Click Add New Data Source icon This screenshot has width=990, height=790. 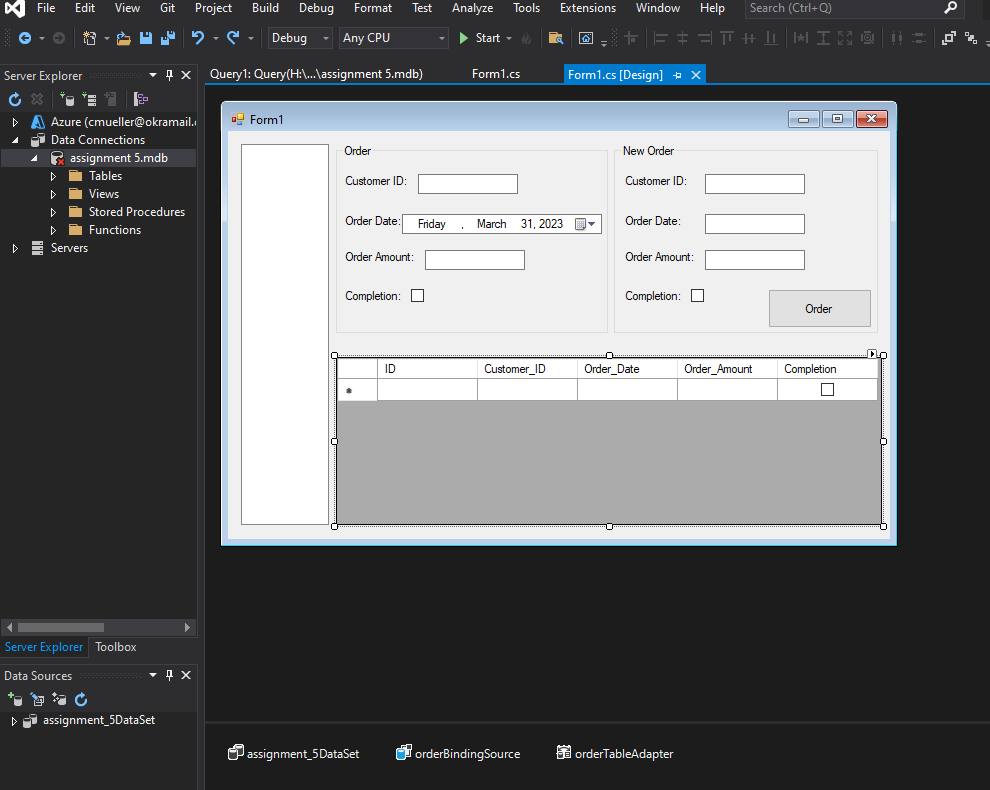click(15, 699)
